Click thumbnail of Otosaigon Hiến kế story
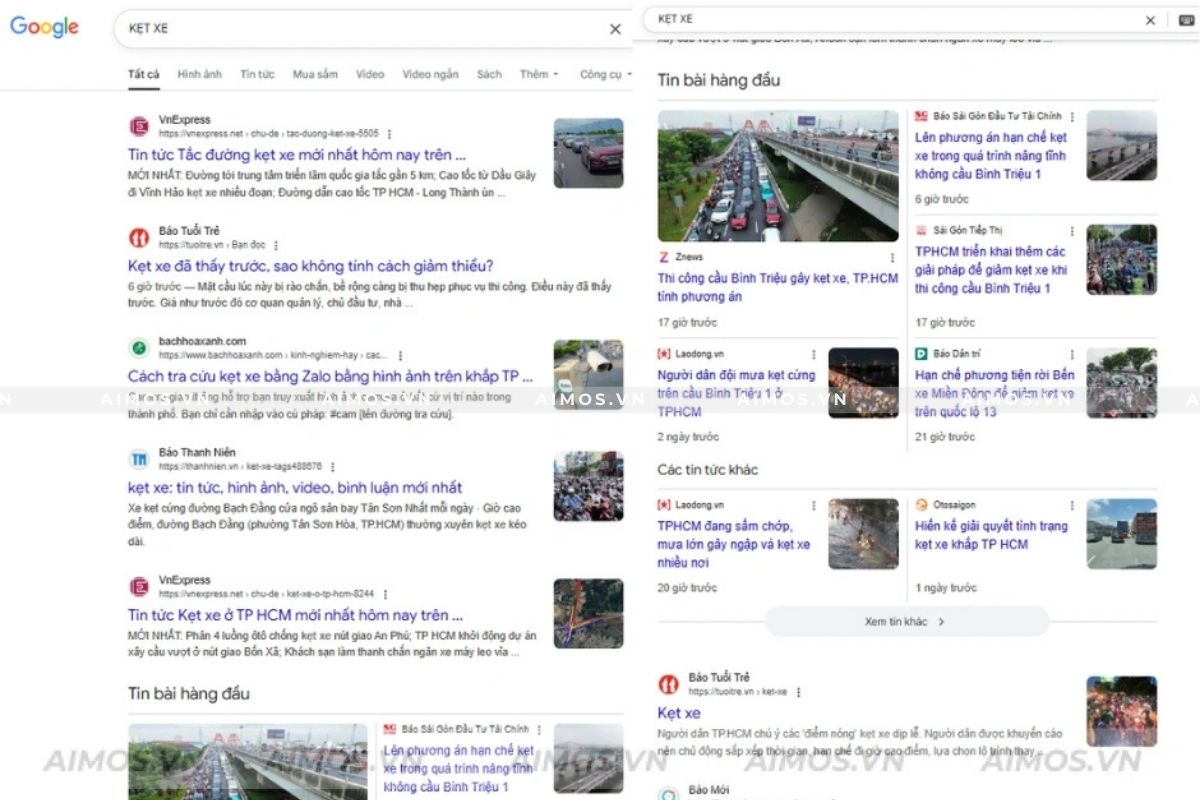1200x800 pixels. (x=1122, y=534)
